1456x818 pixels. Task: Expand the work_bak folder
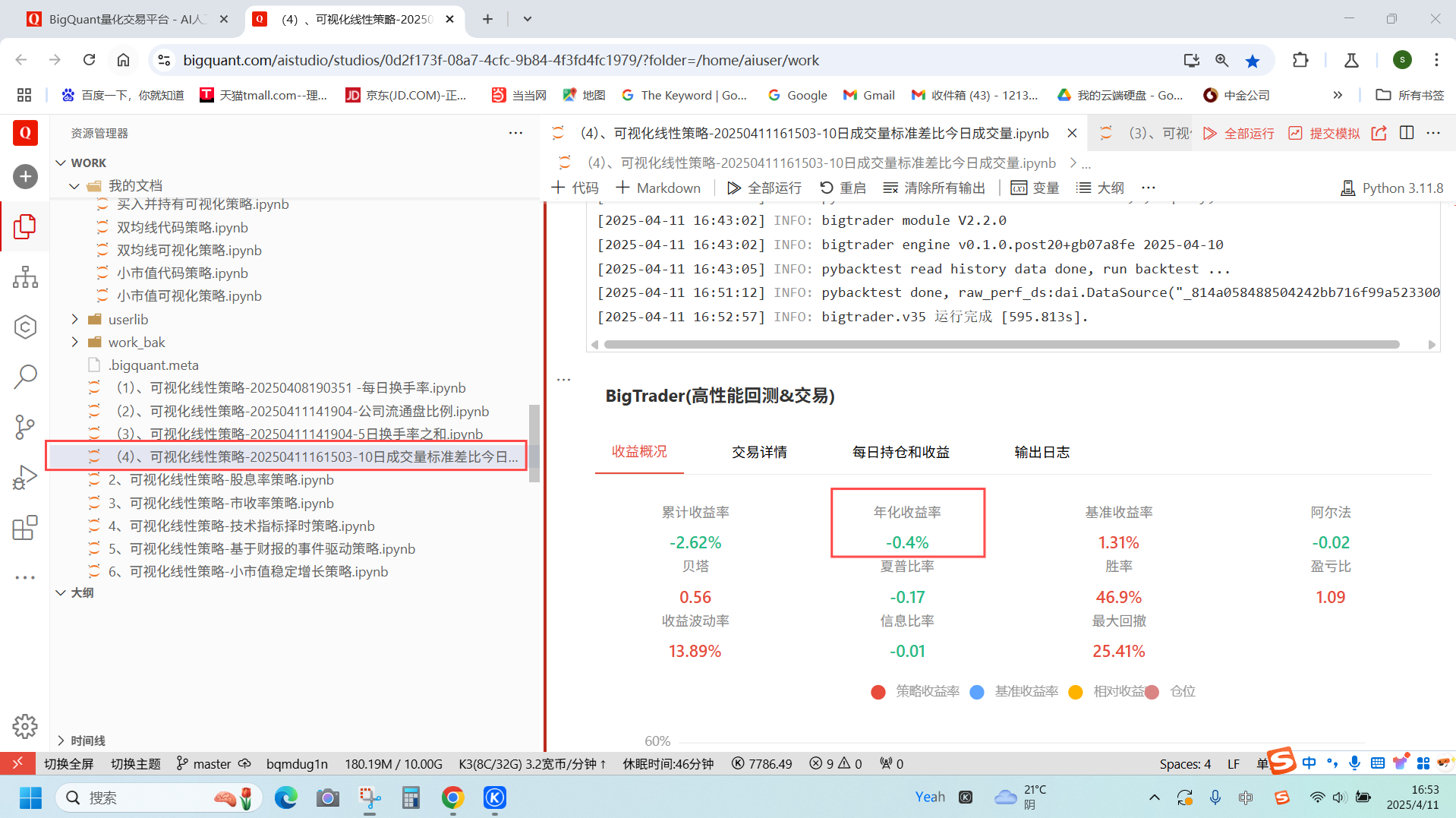136,342
